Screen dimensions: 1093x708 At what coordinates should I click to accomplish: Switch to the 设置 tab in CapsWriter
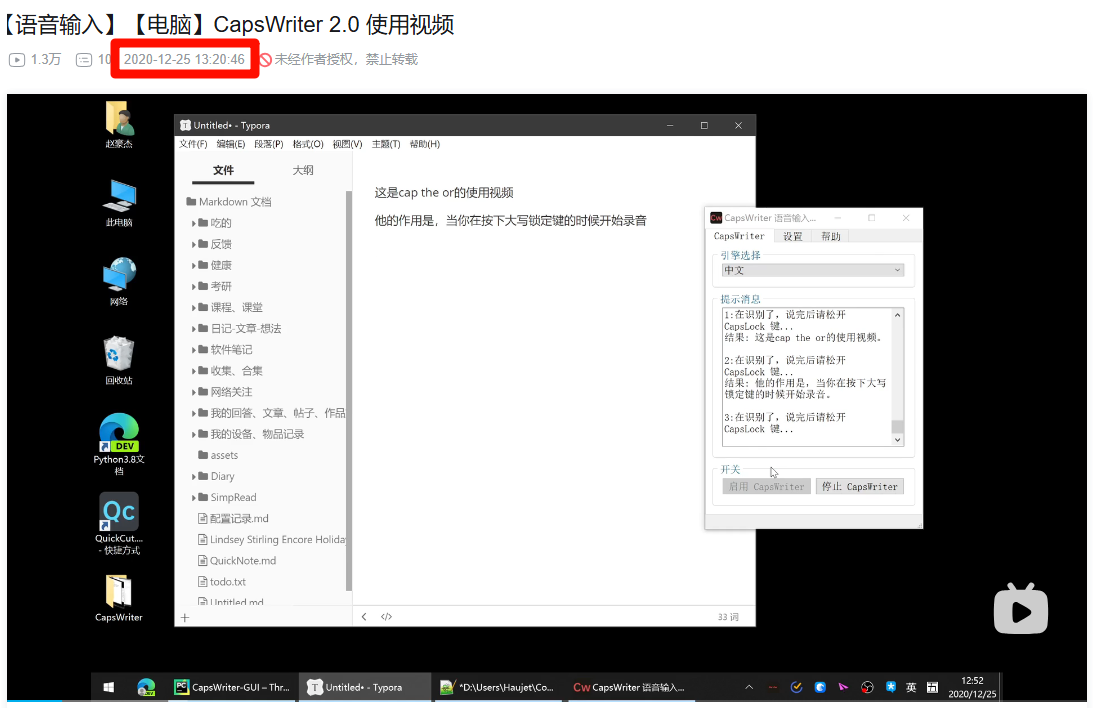tap(792, 236)
